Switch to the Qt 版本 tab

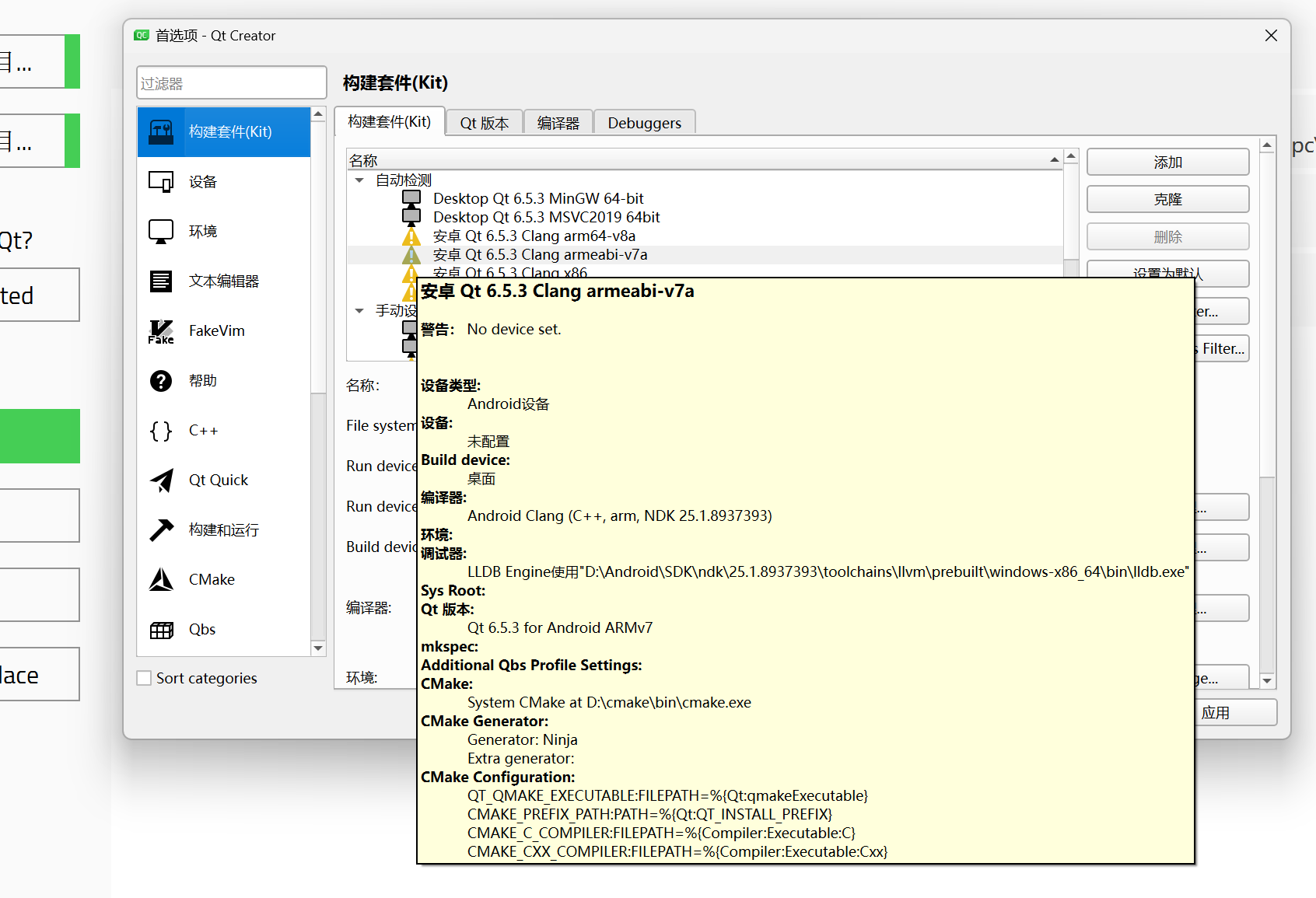tap(484, 123)
